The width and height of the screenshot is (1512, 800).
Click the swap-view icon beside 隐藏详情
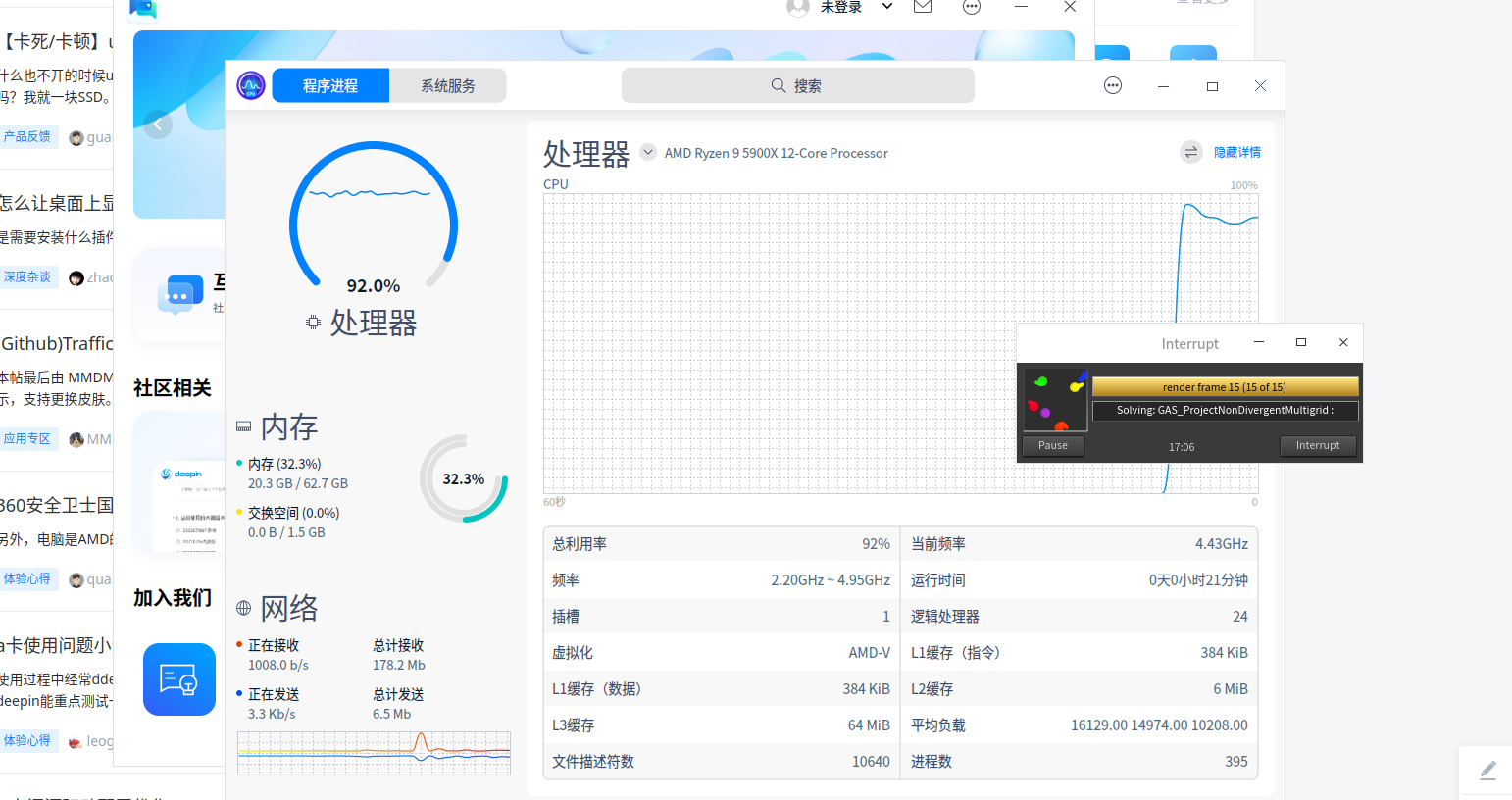[x=1191, y=152]
